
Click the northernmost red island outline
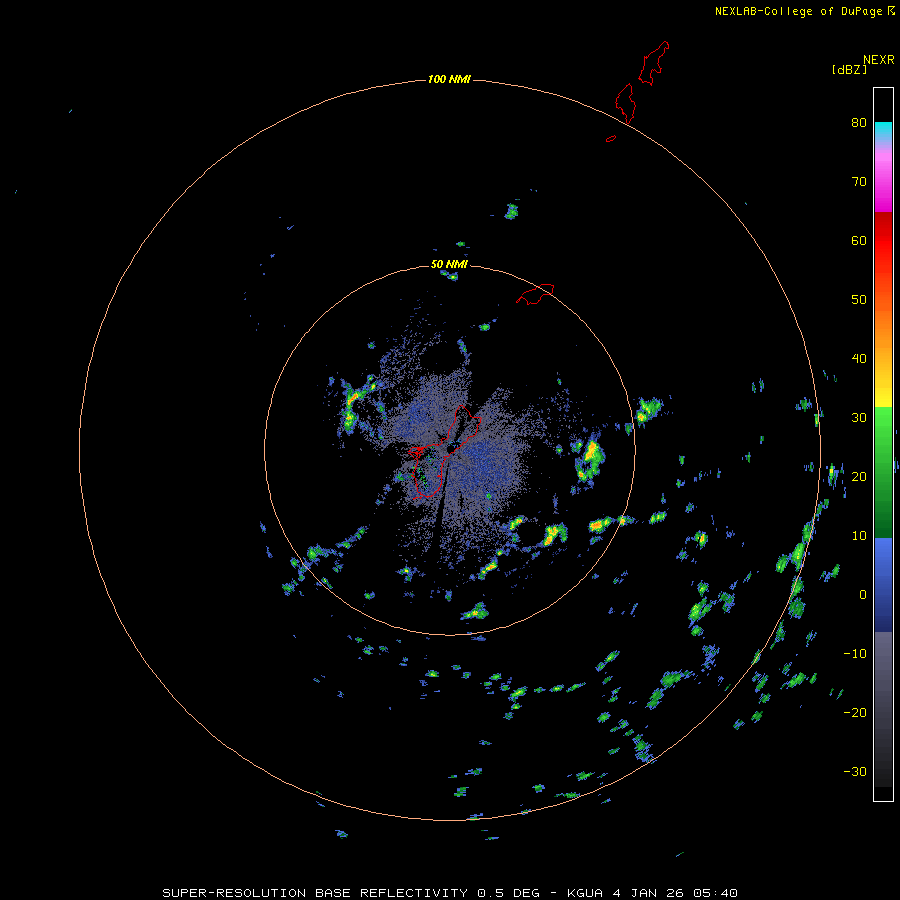coord(654,63)
